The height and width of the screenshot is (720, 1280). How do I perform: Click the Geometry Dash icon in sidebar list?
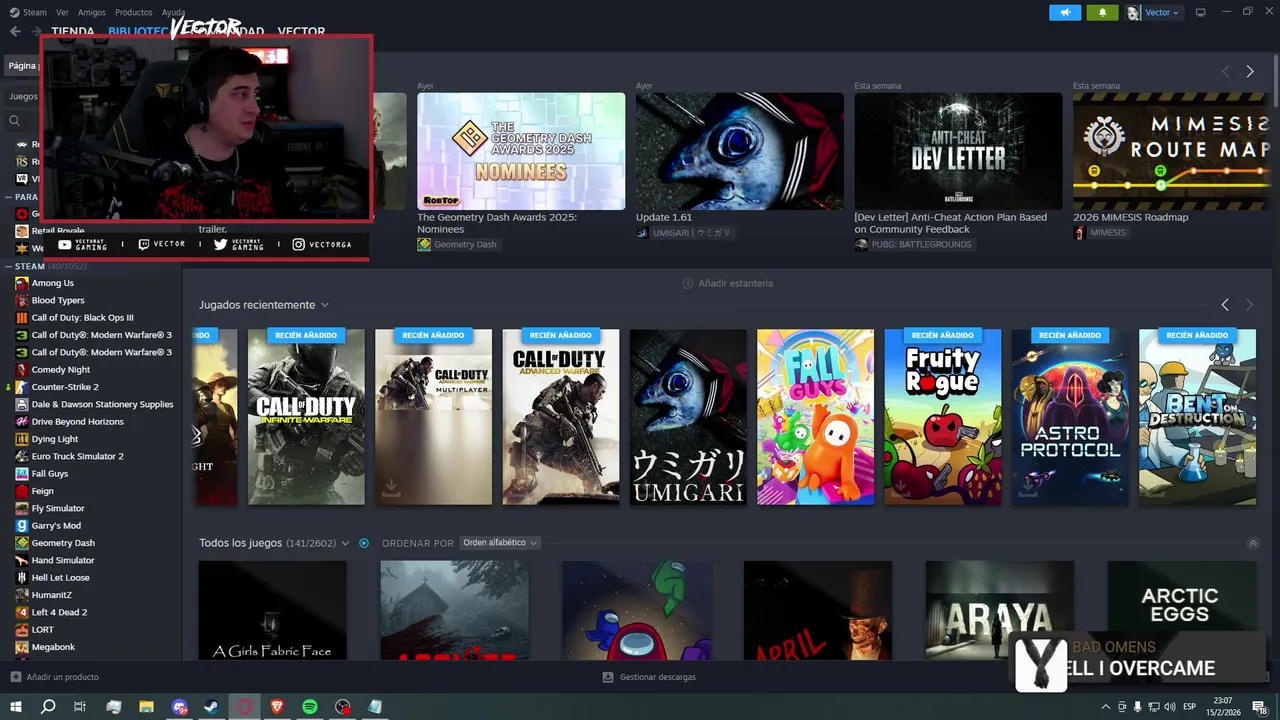point(21,543)
